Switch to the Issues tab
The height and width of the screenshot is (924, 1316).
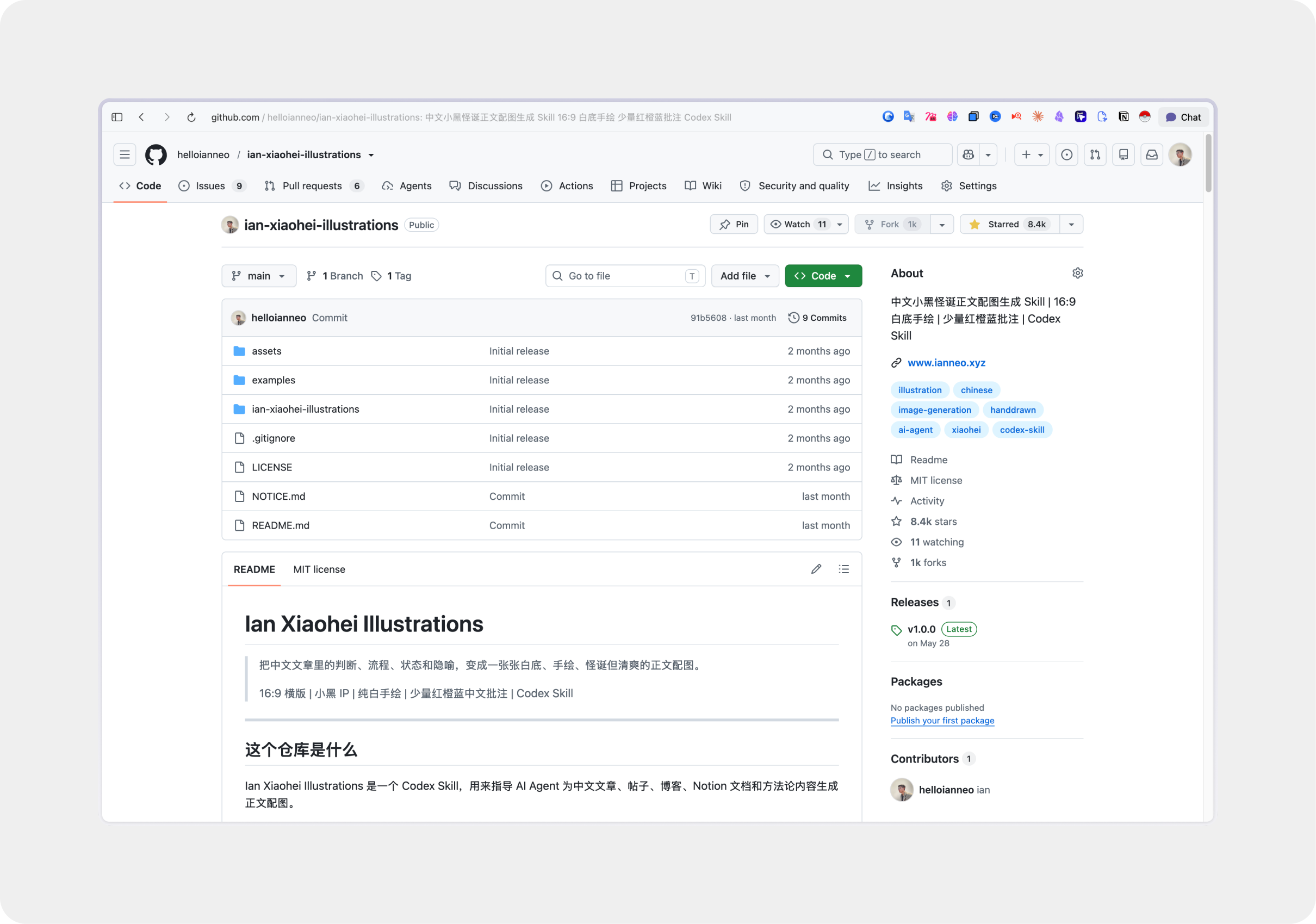[x=212, y=185]
